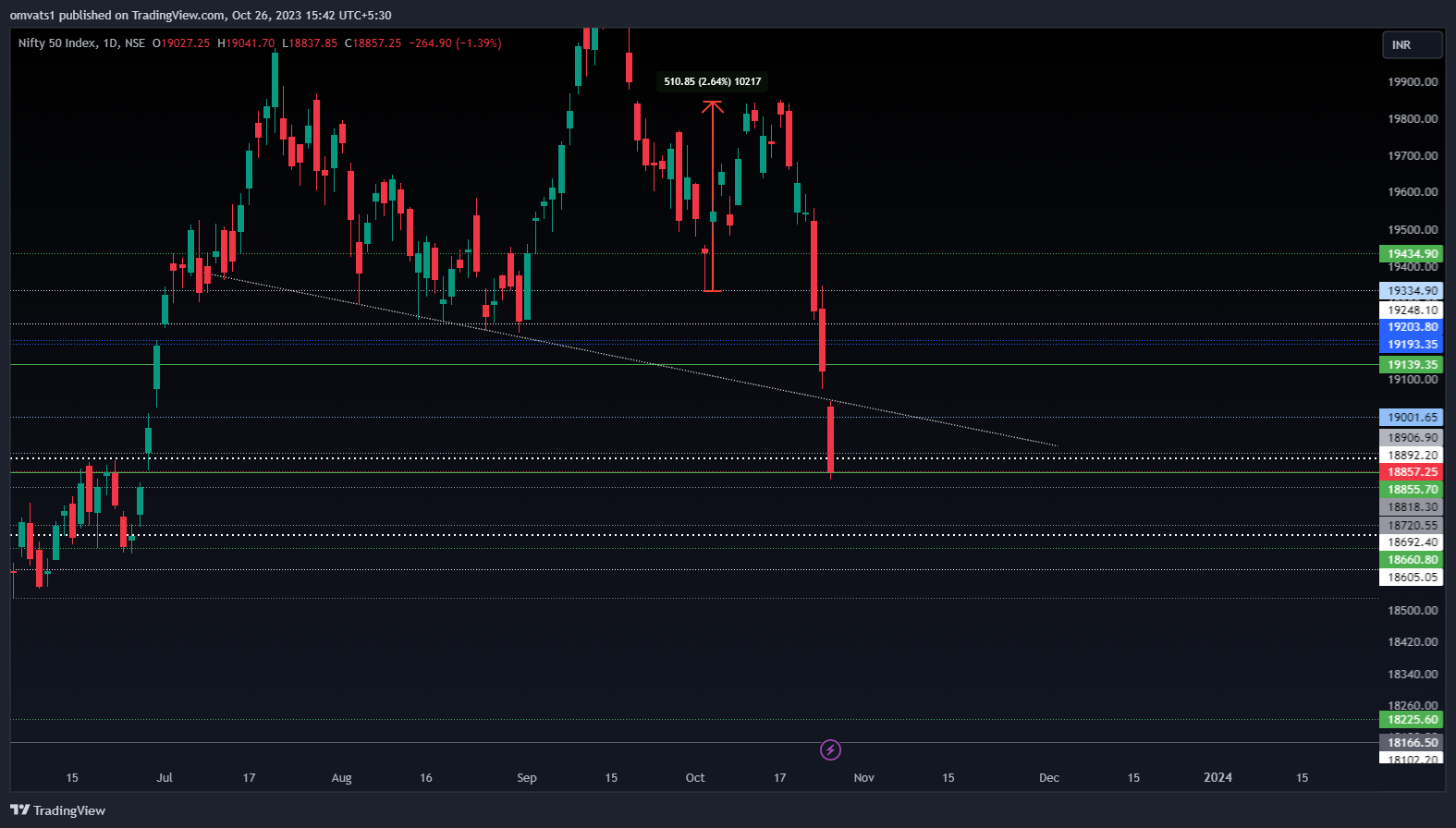Select the green 18225.60 price label
The image size is (1456, 828).
click(1412, 720)
